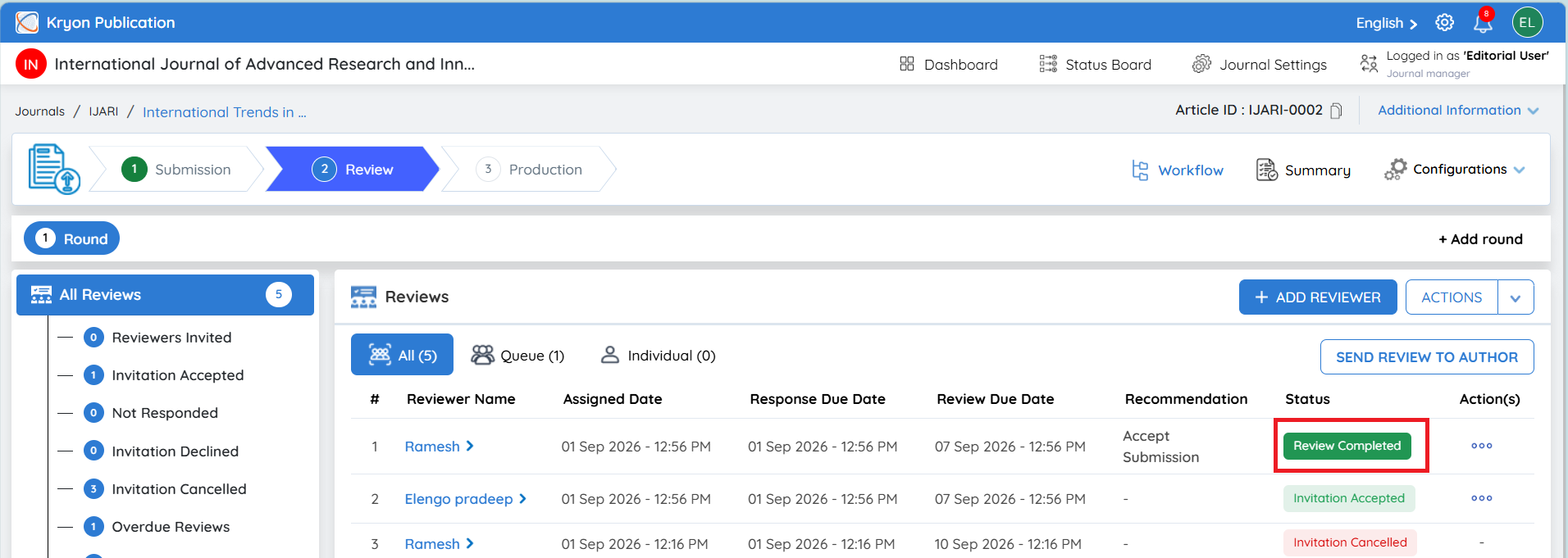The height and width of the screenshot is (558, 1568).
Task: Click the Kryon Publication logo icon
Action: (x=27, y=23)
